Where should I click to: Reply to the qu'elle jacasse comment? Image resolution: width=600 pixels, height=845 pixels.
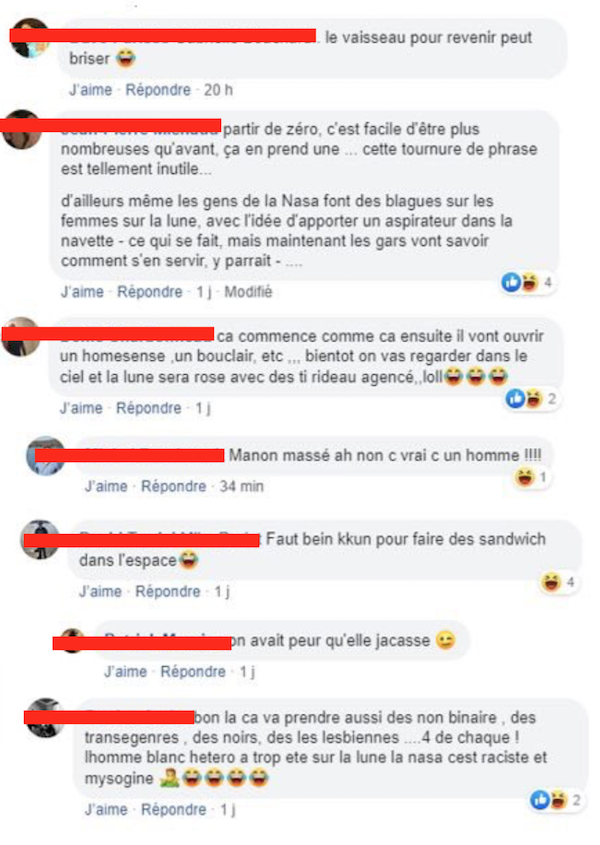click(x=193, y=672)
